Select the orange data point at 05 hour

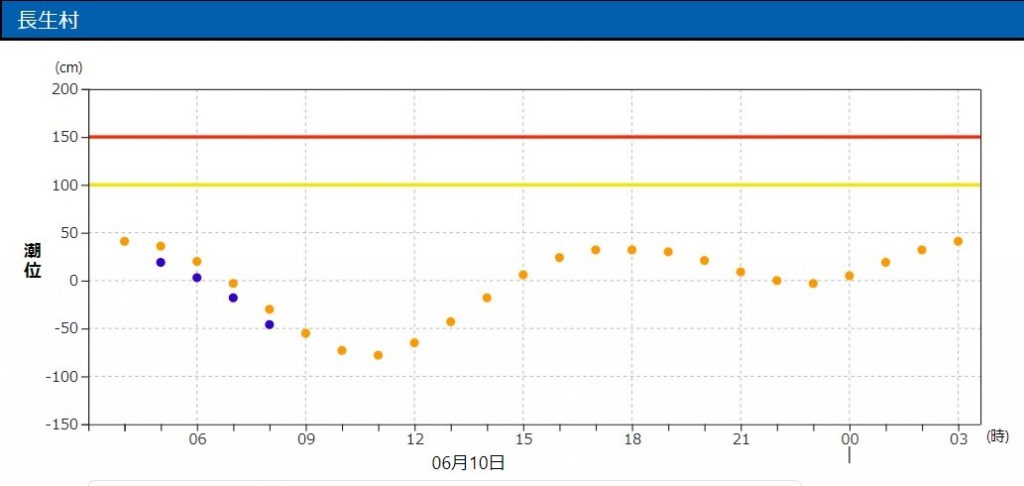tap(161, 246)
